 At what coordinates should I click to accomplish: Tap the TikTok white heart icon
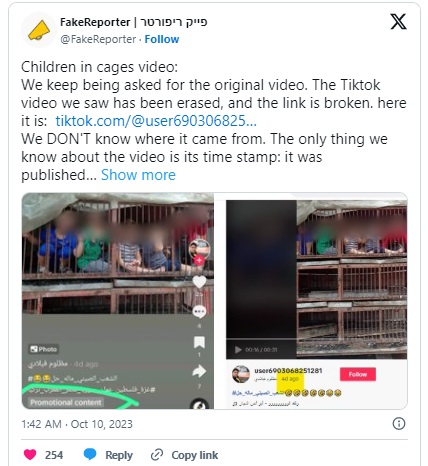pyautogui.click(x=199, y=282)
